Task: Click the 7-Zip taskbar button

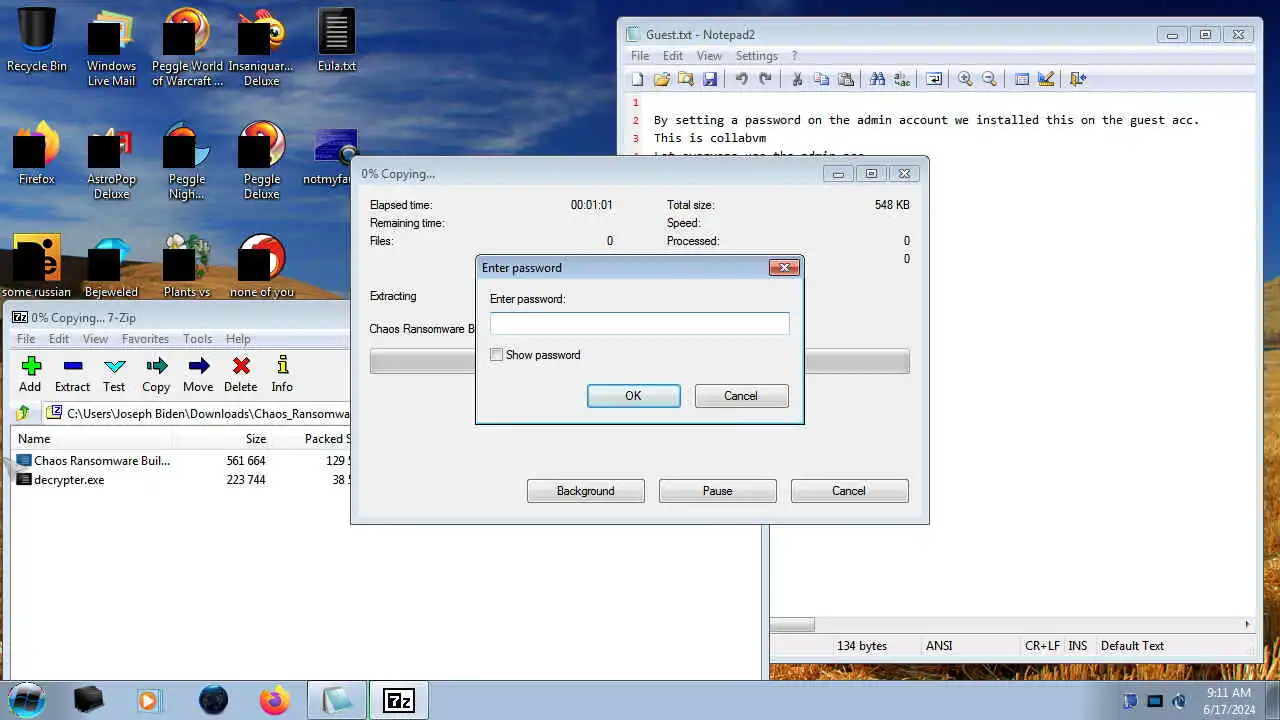Action: coord(399,700)
